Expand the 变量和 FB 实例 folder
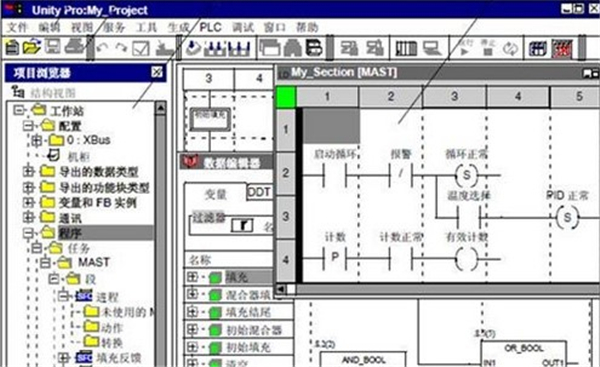Image resolution: width=600 pixels, height=367 pixels. [x=28, y=202]
